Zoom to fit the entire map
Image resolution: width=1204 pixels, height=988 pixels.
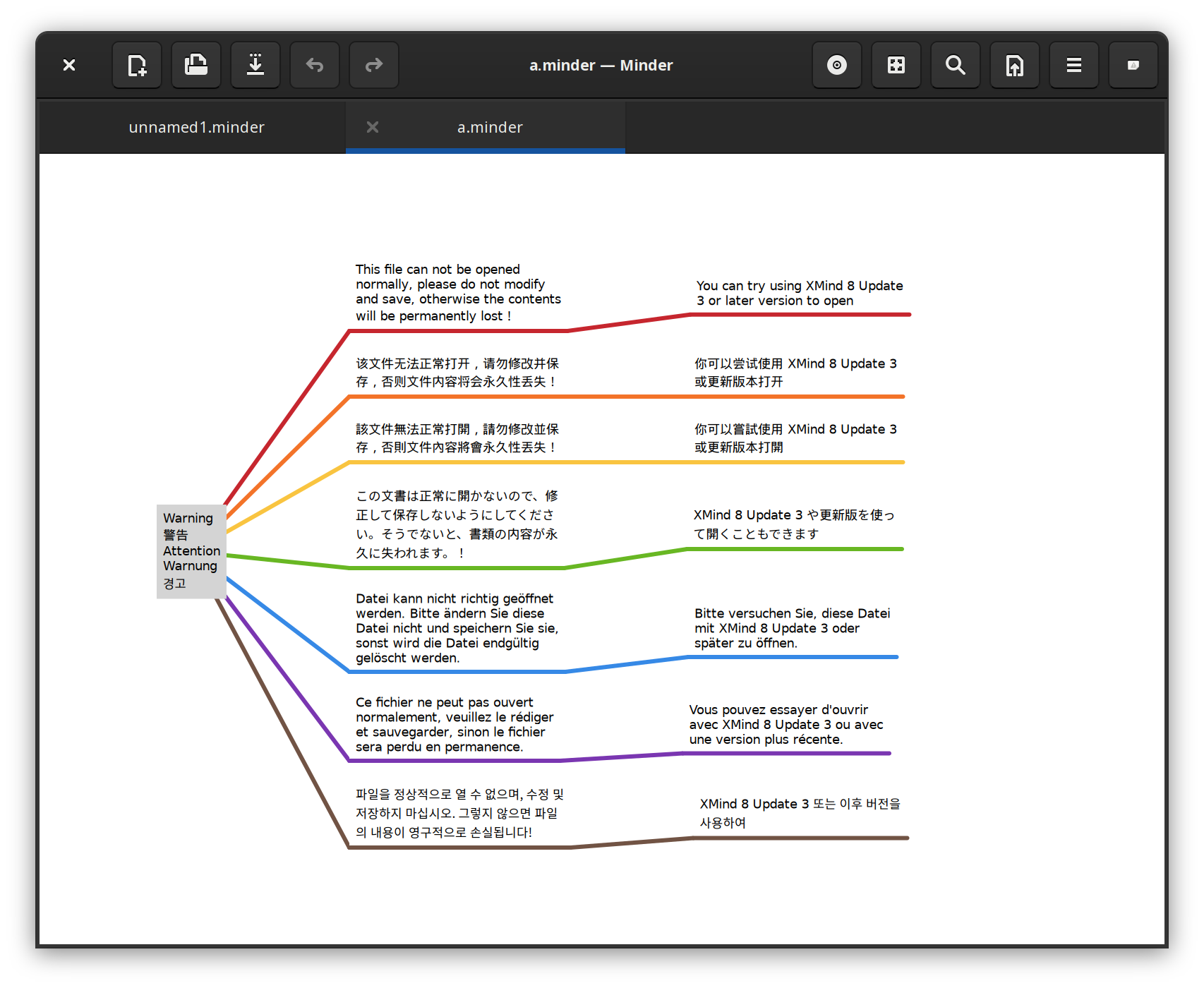click(x=896, y=65)
